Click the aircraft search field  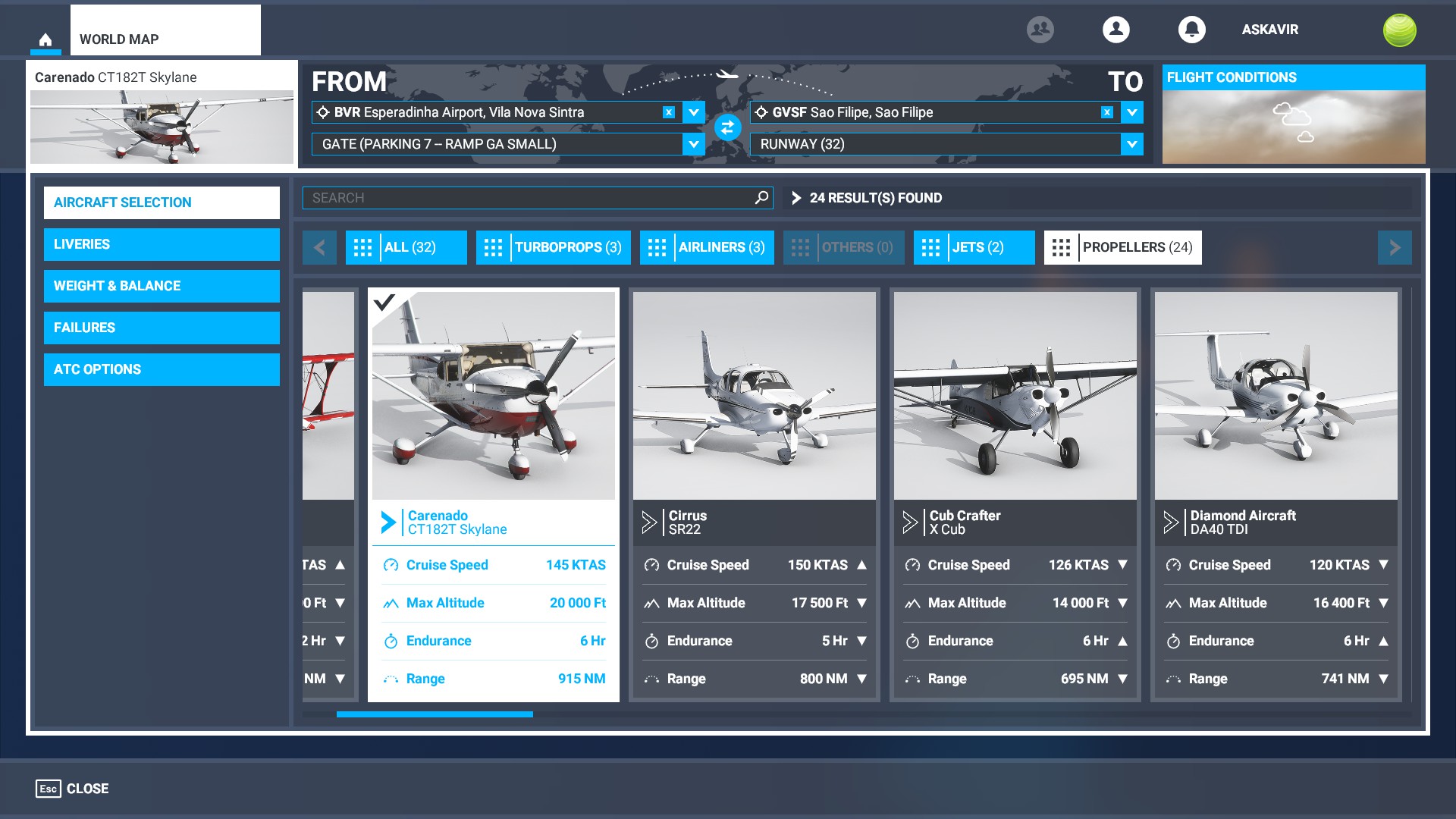[538, 198]
